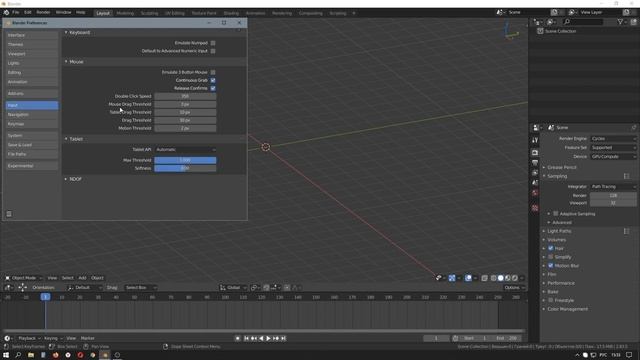The image size is (640, 360).
Task: Select solid viewport shading mode
Action: click(500, 278)
